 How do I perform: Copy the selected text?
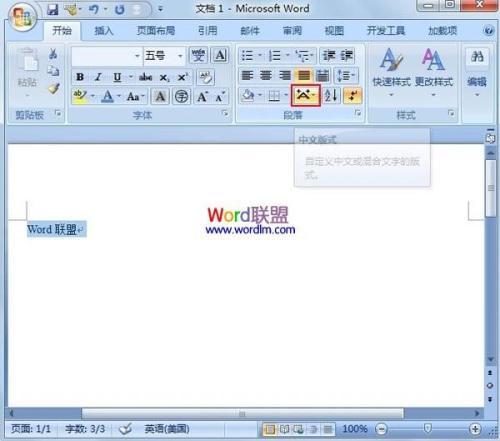pos(53,71)
